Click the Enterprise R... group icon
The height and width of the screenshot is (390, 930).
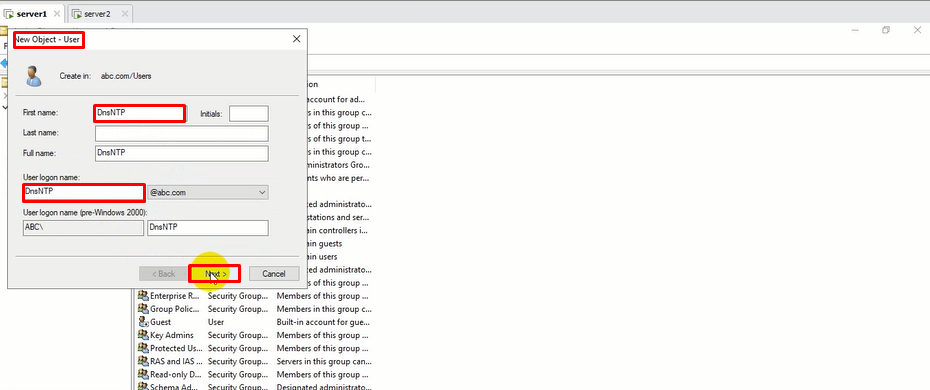pyautogui.click(x=143, y=296)
